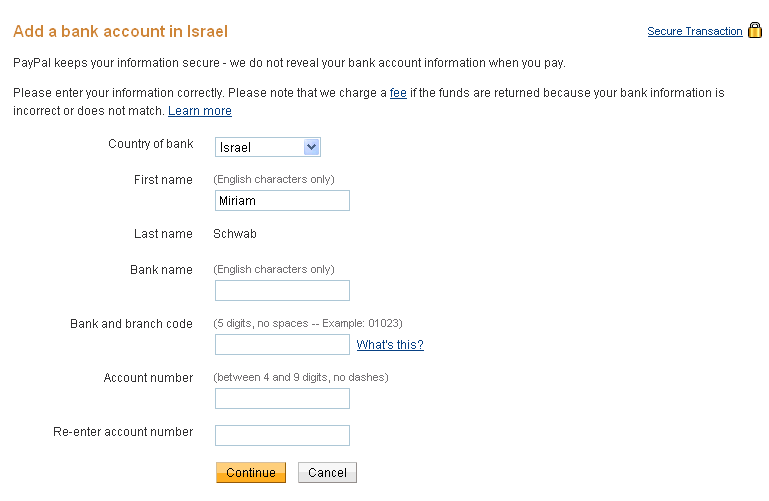Click the 'First name' label text
The image size is (769, 501).
[163, 180]
